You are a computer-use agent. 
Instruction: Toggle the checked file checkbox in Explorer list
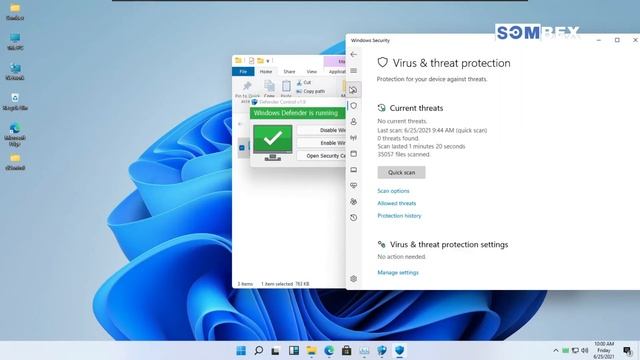242,148
